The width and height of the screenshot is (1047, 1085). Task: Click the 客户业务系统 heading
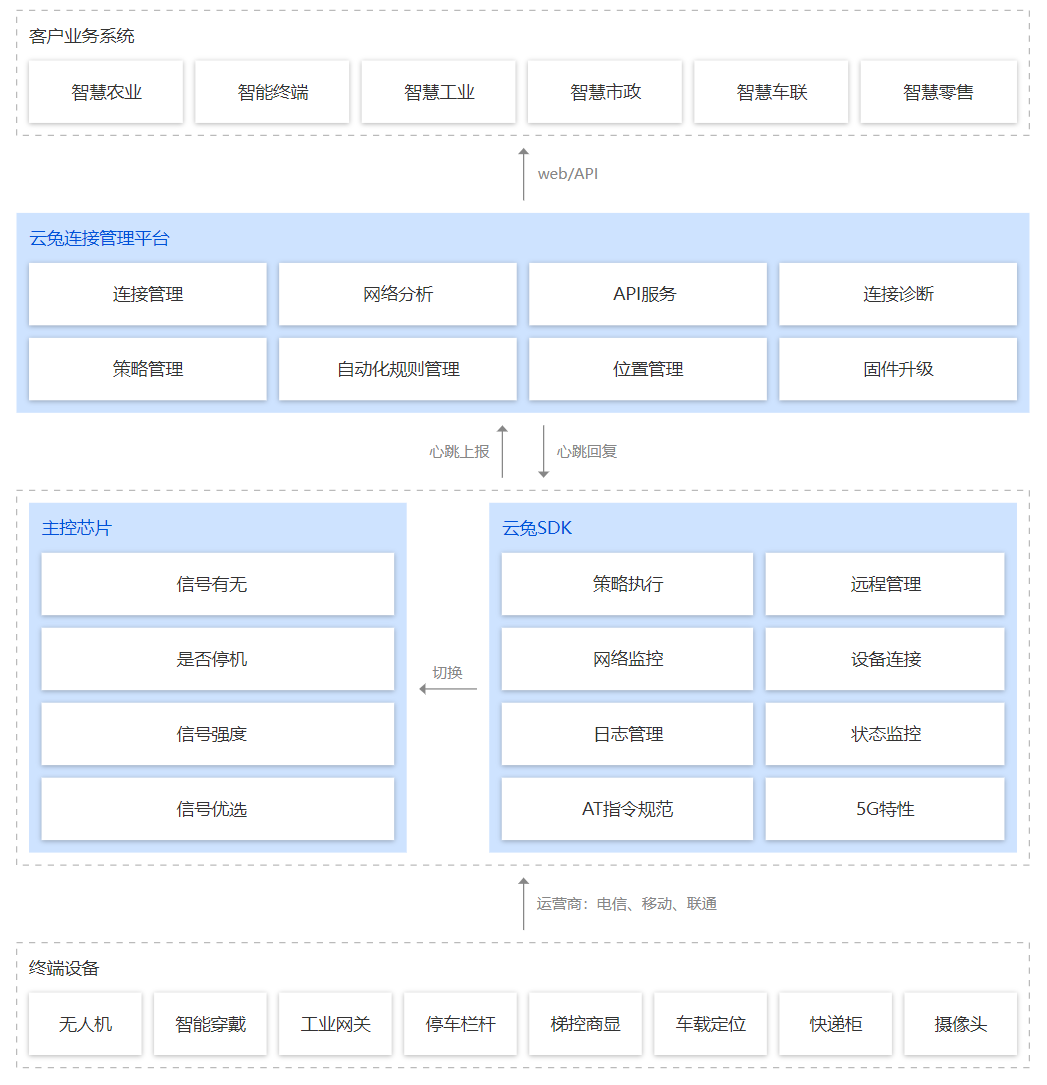click(x=82, y=36)
